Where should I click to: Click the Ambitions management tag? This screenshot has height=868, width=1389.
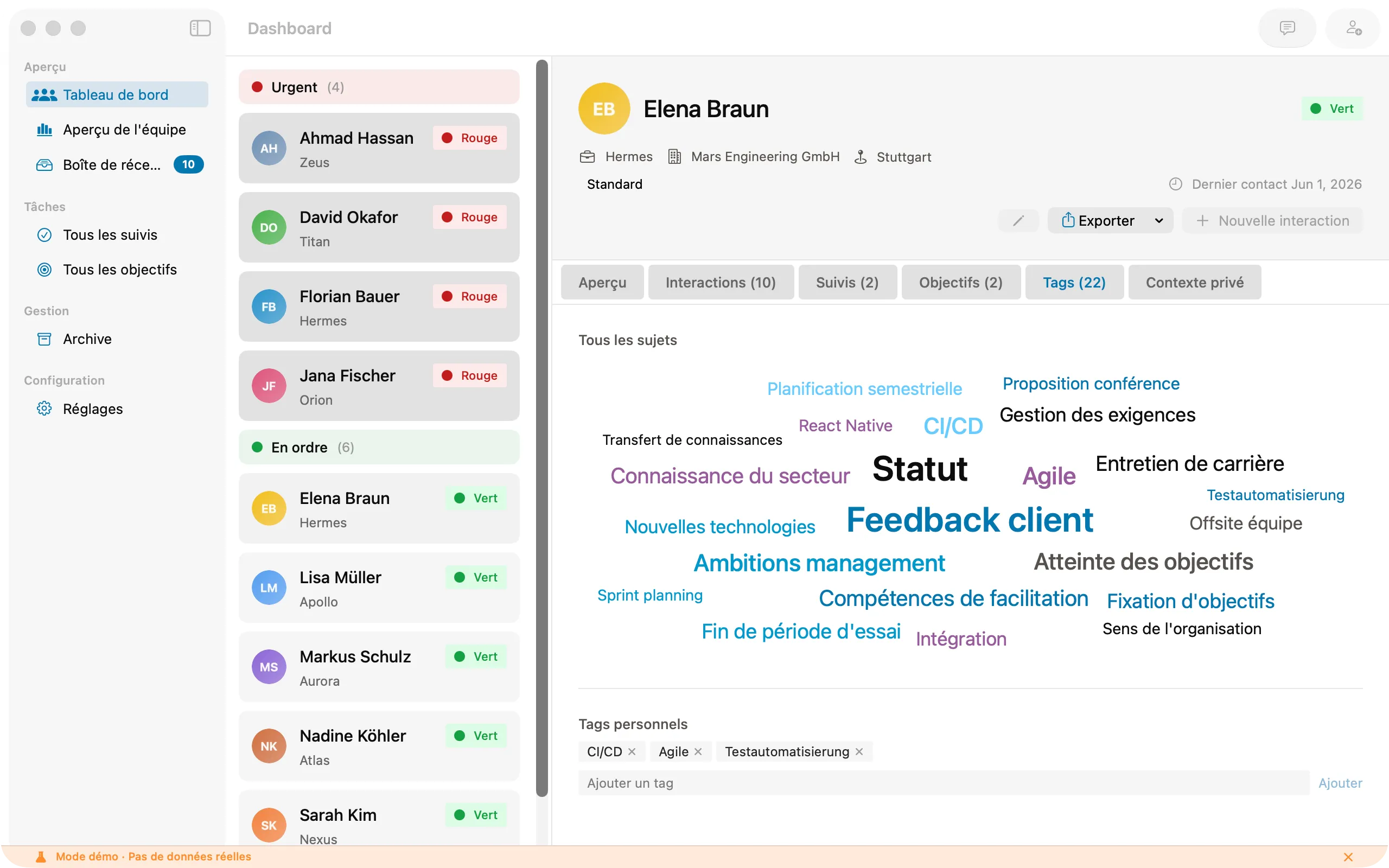point(819,563)
